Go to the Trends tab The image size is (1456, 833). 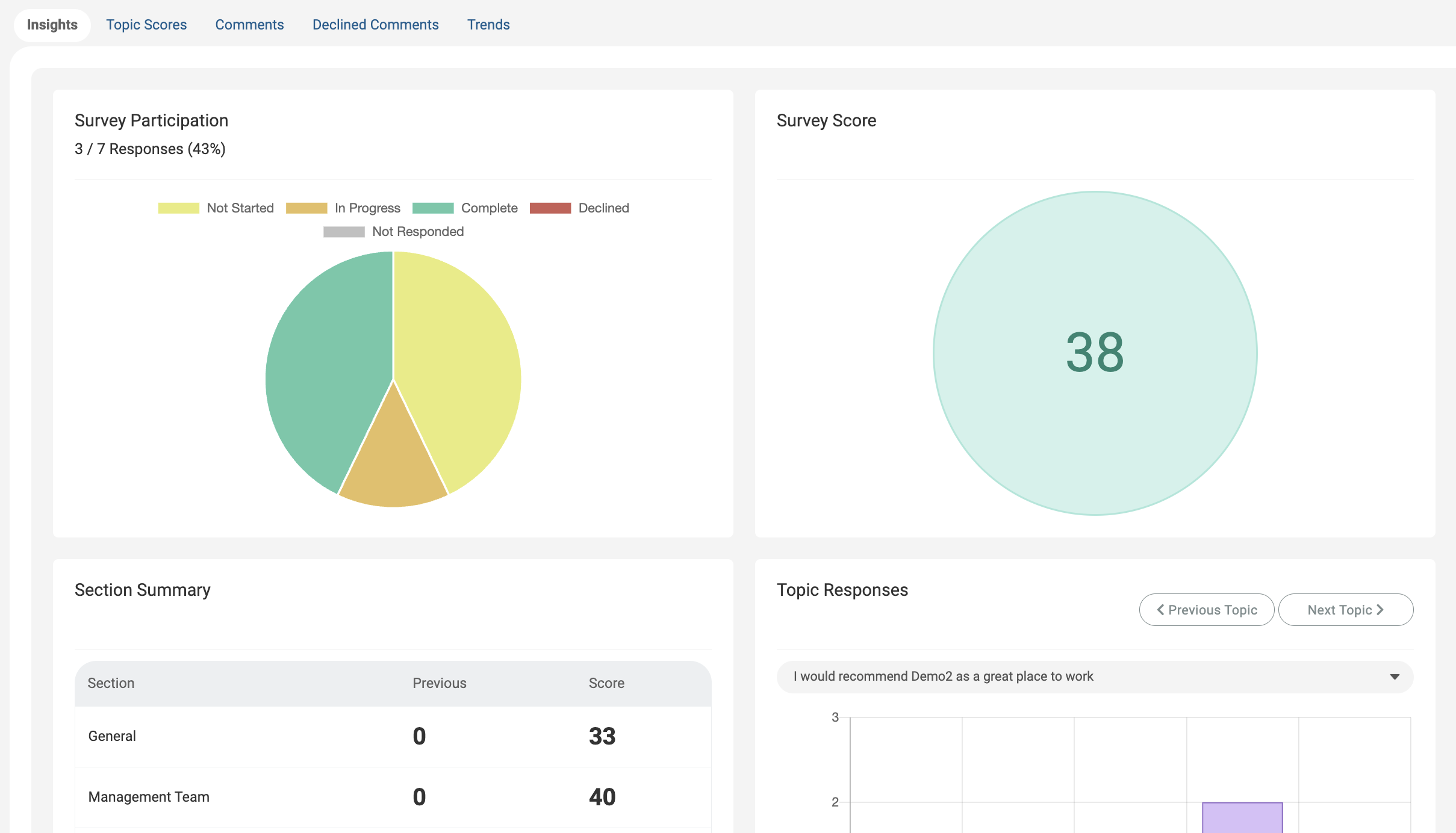click(x=488, y=25)
